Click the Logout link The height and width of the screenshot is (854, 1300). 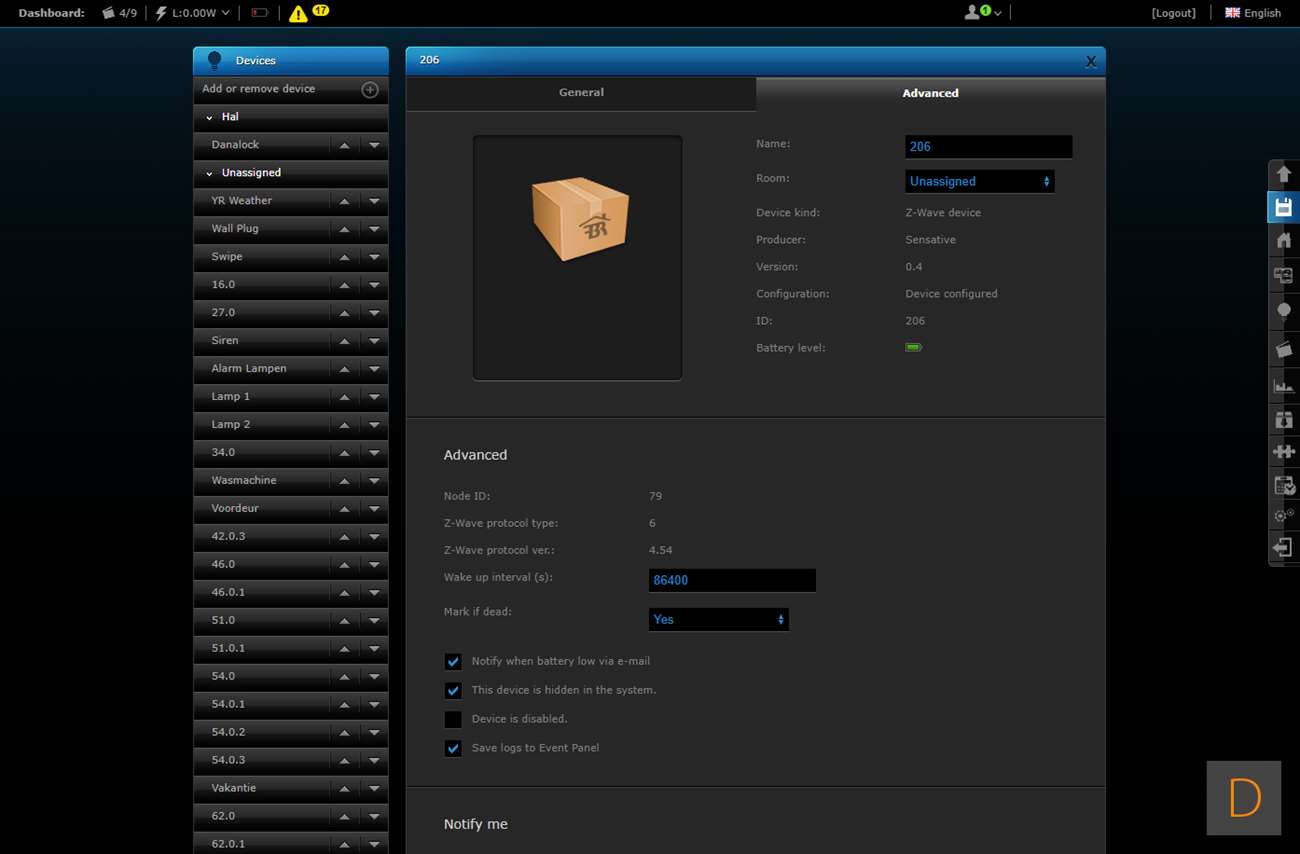pos(1173,13)
